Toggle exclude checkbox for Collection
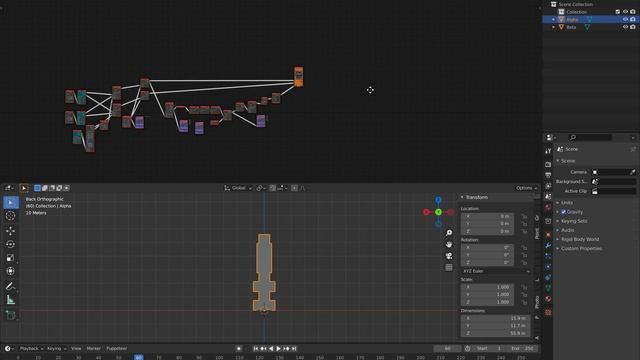This screenshot has width=640, height=360. (618, 12)
